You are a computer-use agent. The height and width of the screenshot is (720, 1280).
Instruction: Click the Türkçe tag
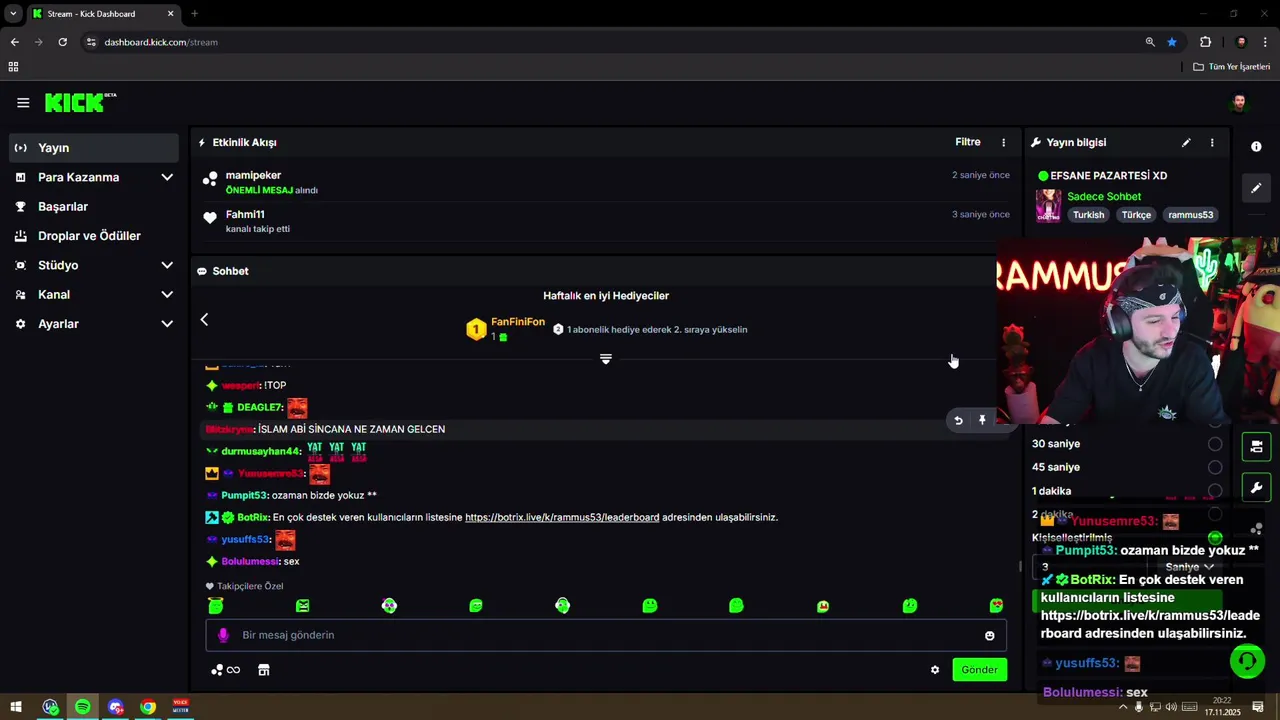click(x=1136, y=215)
